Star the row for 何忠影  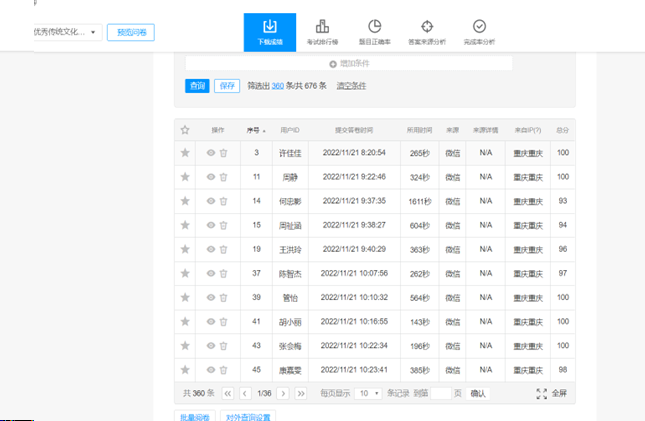tap(185, 201)
